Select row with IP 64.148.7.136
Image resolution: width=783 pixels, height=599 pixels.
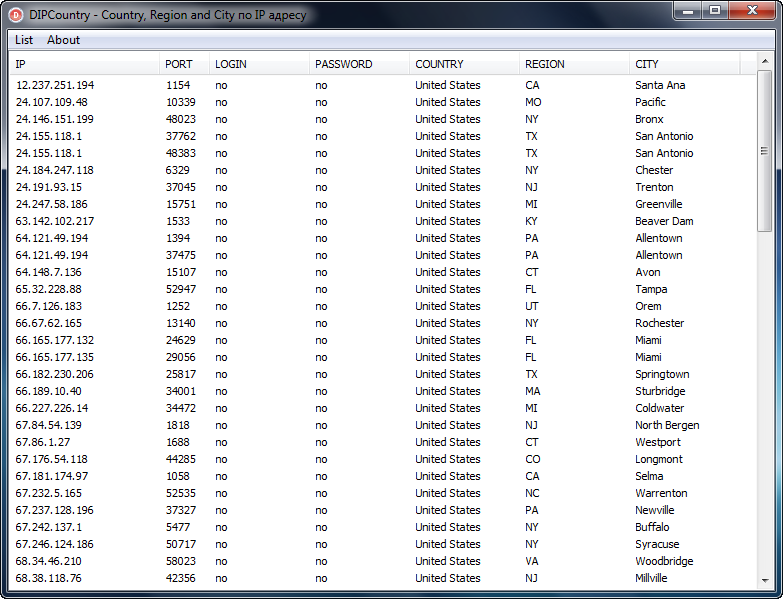[x=383, y=272]
